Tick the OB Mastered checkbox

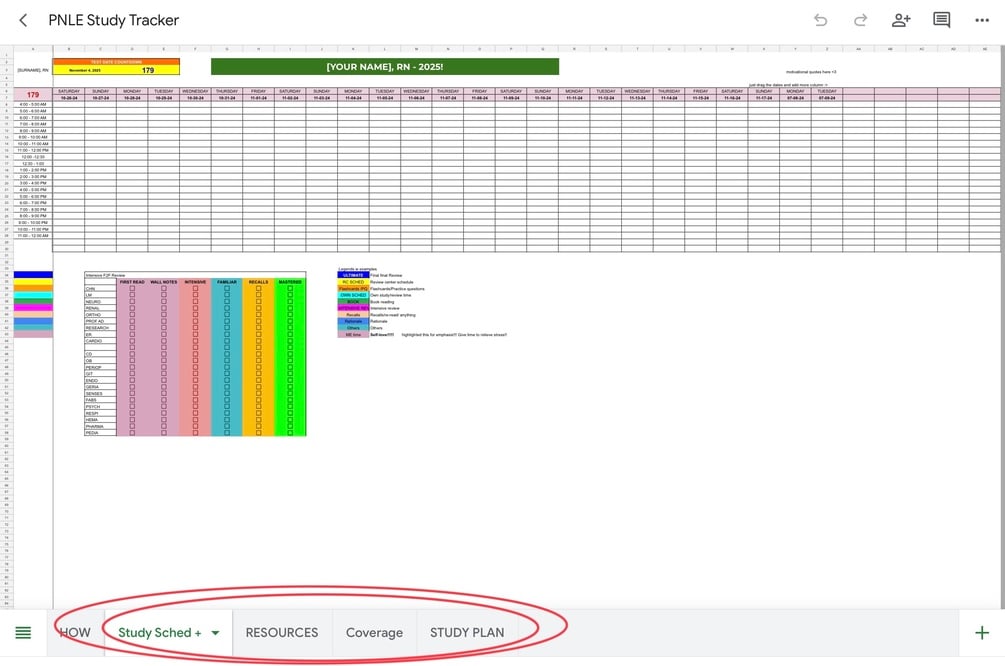click(x=290, y=360)
